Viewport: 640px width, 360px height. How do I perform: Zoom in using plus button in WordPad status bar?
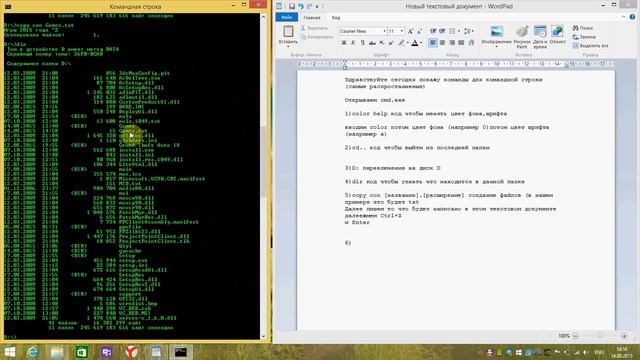[624, 336]
